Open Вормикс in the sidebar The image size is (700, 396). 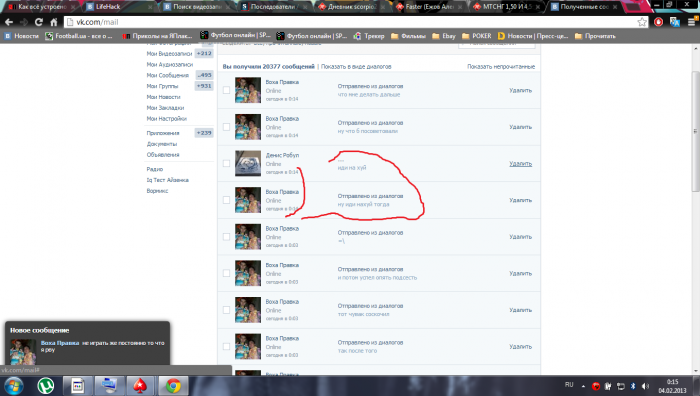pyautogui.click(x=157, y=191)
